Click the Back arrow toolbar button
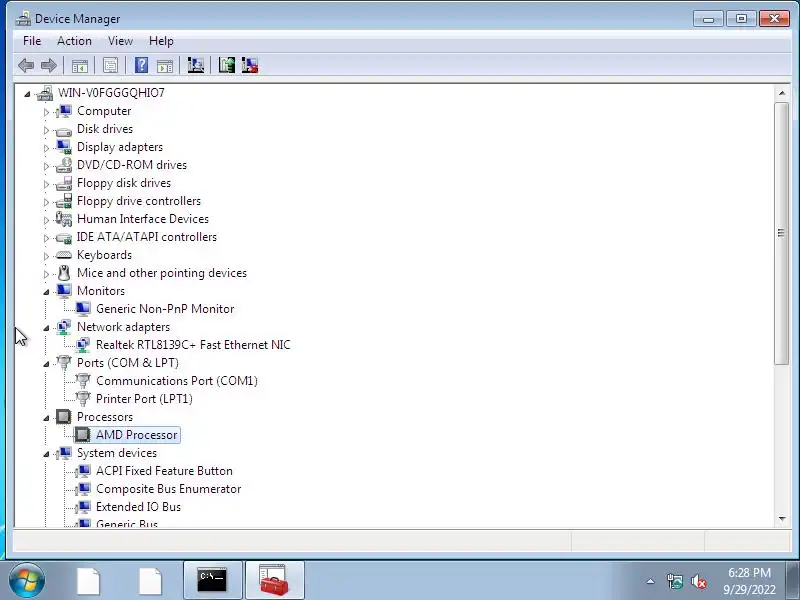Image resolution: width=800 pixels, height=600 pixels. tap(26, 65)
